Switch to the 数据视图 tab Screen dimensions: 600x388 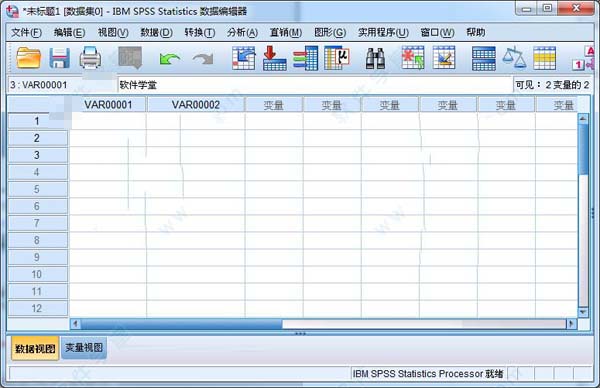pos(35,348)
